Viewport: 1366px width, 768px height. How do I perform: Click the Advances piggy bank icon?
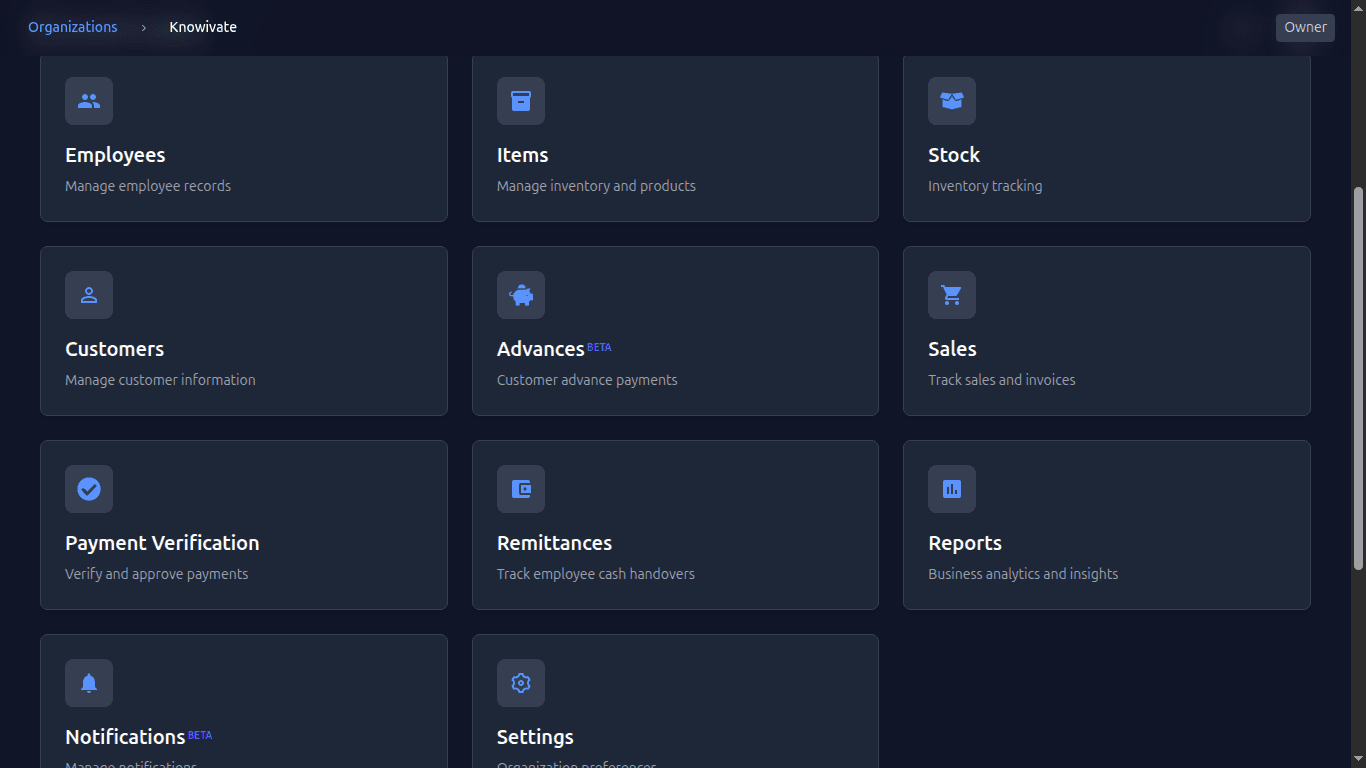click(x=521, y=295)
